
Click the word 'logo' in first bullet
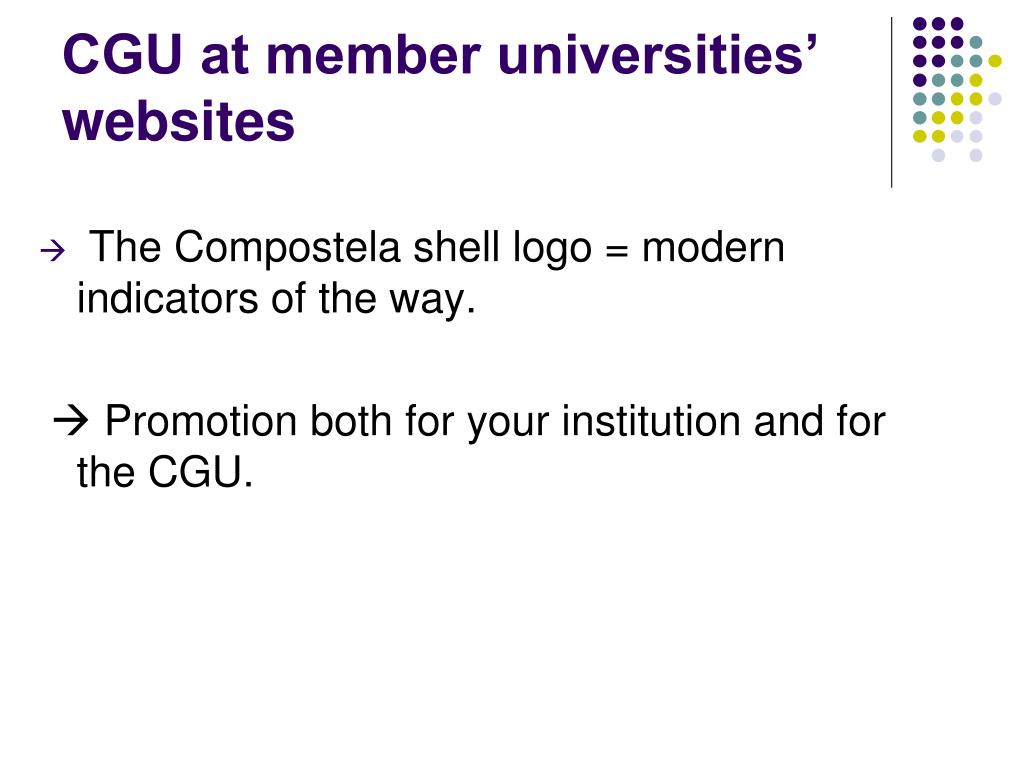coord(552,249)
